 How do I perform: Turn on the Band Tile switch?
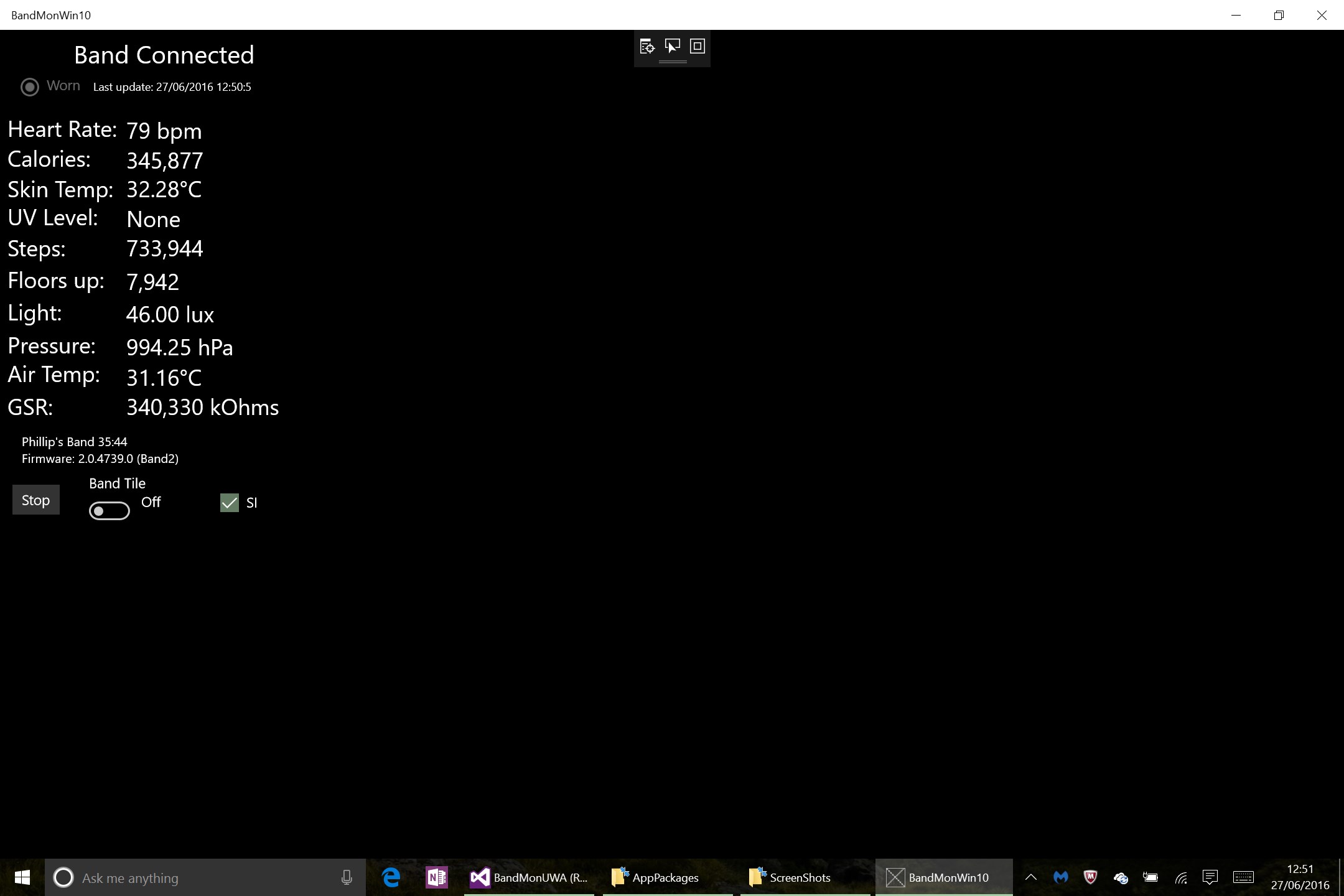(110, 511)
